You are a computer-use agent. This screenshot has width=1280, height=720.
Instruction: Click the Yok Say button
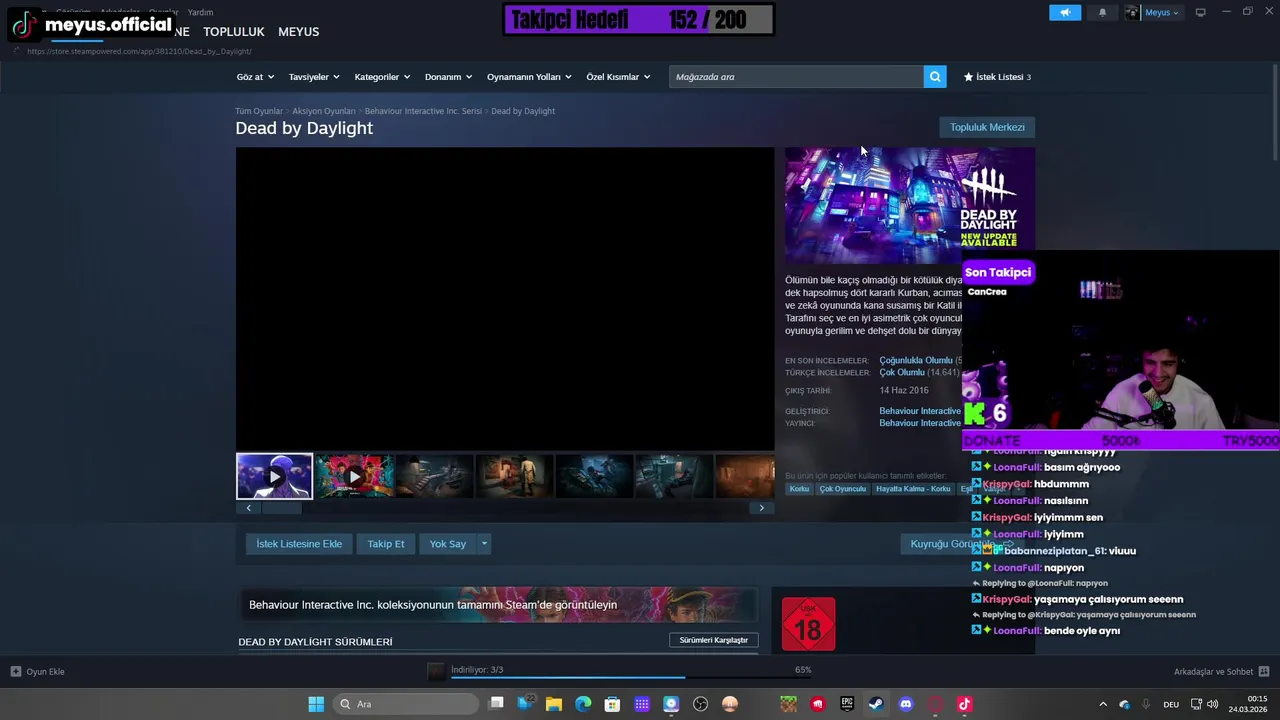[x=448, y=544]
